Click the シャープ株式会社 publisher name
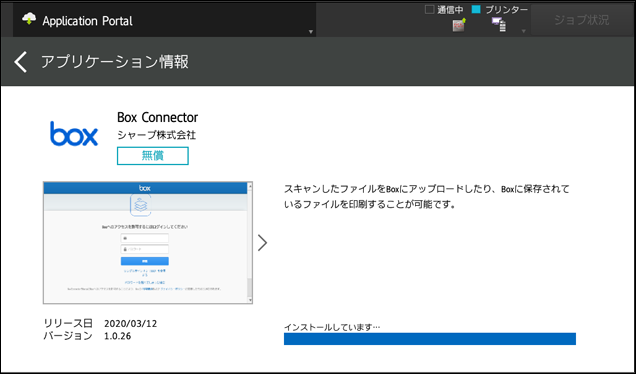The image size is (636, 374). coord(157,135)
